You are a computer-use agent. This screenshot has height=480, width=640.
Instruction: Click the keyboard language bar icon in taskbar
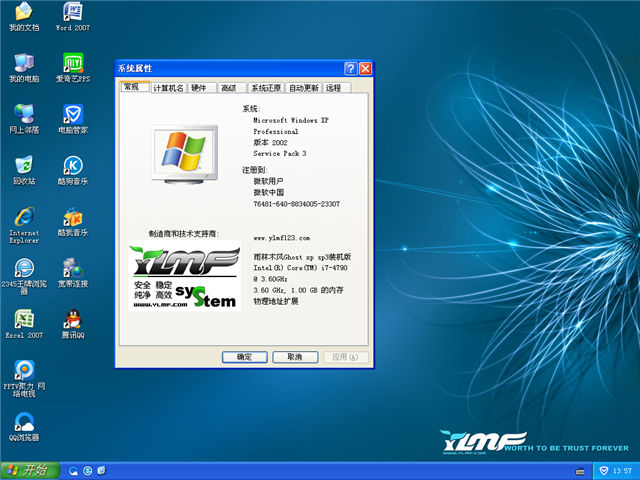(x=580, y=471)
